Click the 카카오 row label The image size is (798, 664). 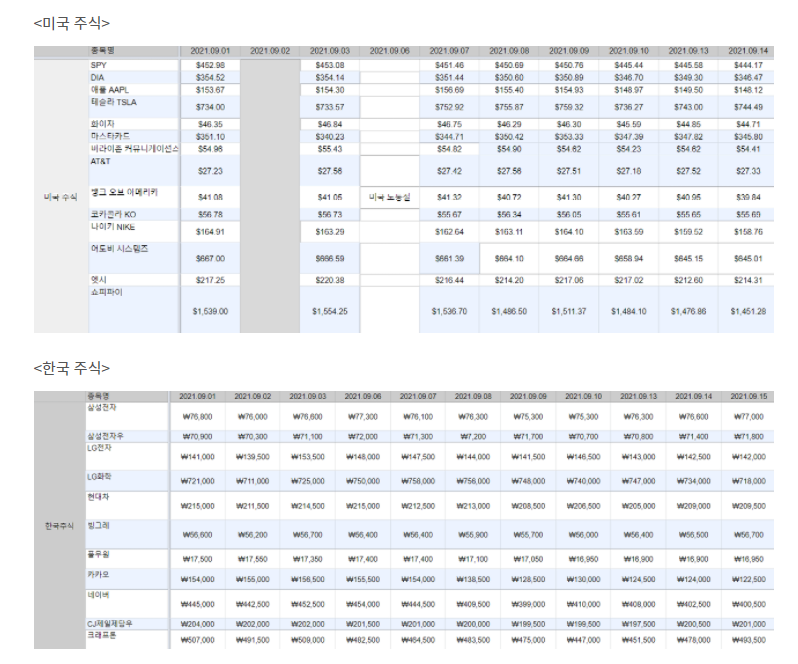[98, 574]
